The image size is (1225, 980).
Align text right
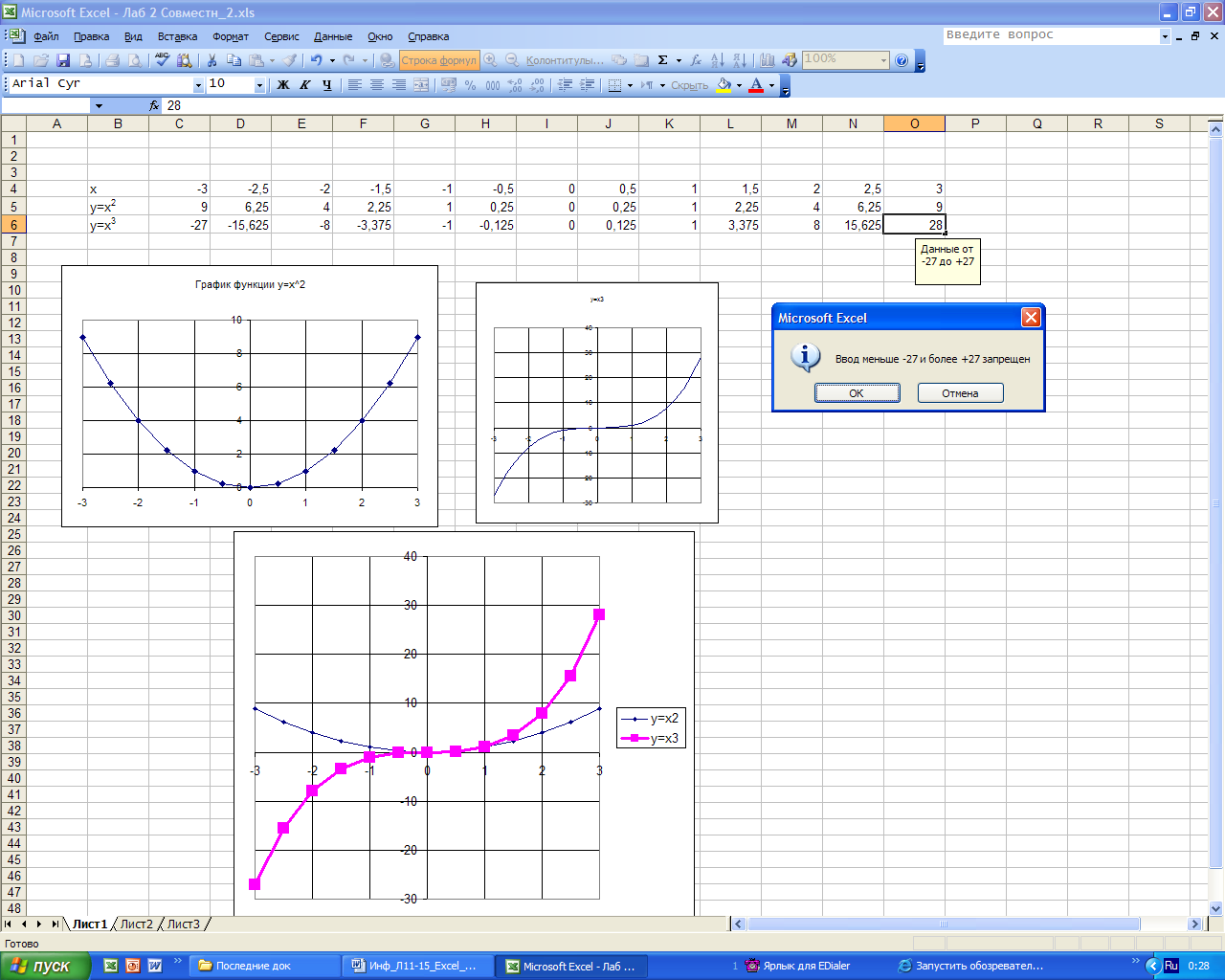click(399, 85)
